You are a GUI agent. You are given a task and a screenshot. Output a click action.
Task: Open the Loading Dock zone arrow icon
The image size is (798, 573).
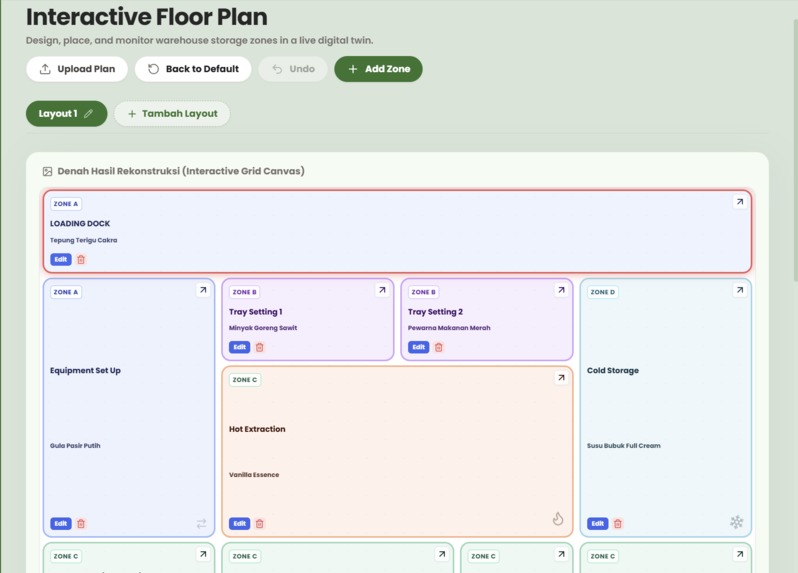click(x=739, y=202)
